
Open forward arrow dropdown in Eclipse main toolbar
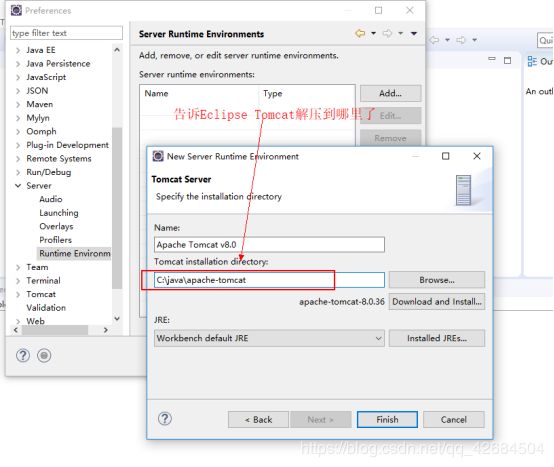click(x=475, y=40)
